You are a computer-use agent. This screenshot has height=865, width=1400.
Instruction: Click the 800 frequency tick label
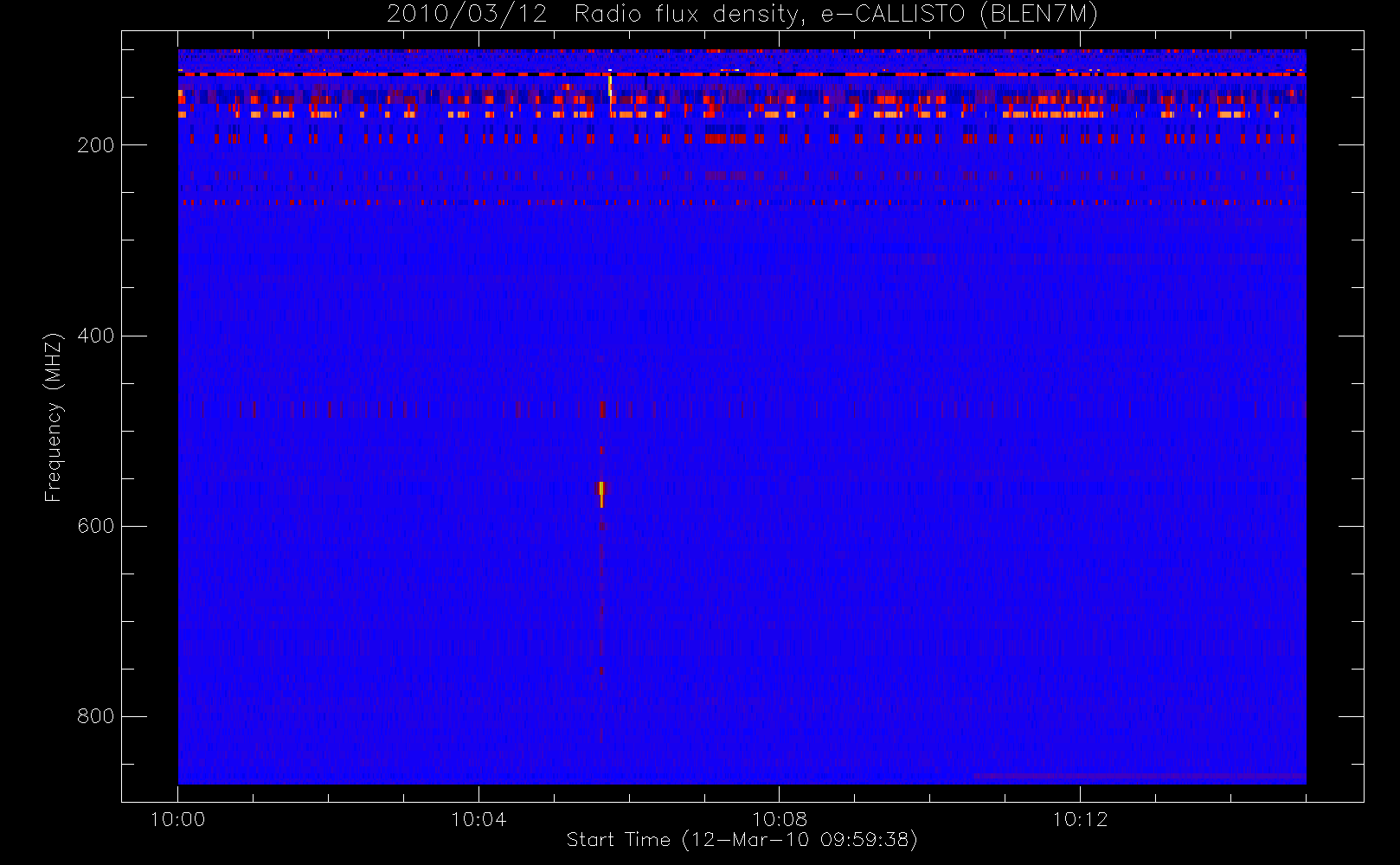(x=95, y=716)
